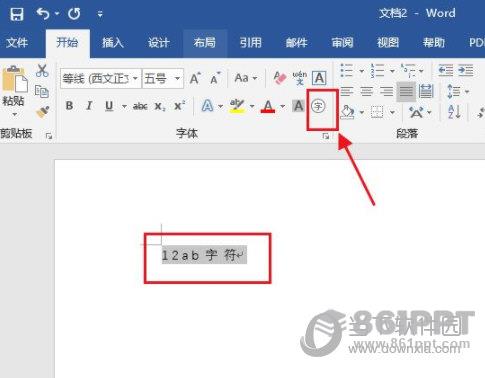Toggle Italic formatting

[x=89, y=106]
